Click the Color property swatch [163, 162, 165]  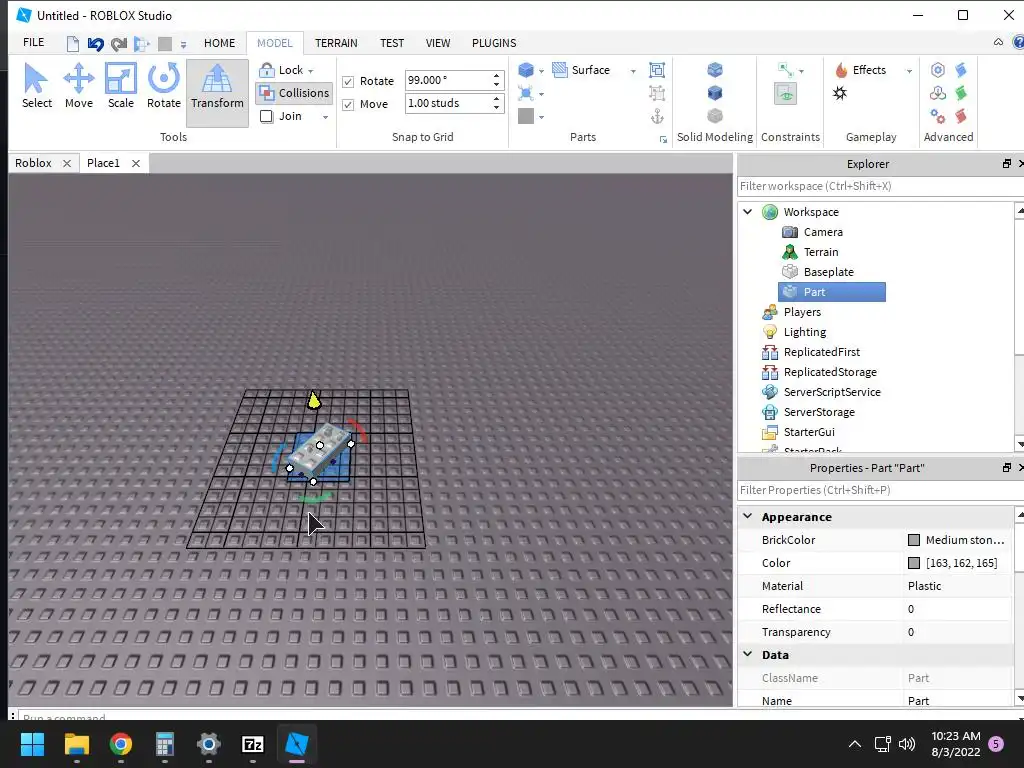914,563
